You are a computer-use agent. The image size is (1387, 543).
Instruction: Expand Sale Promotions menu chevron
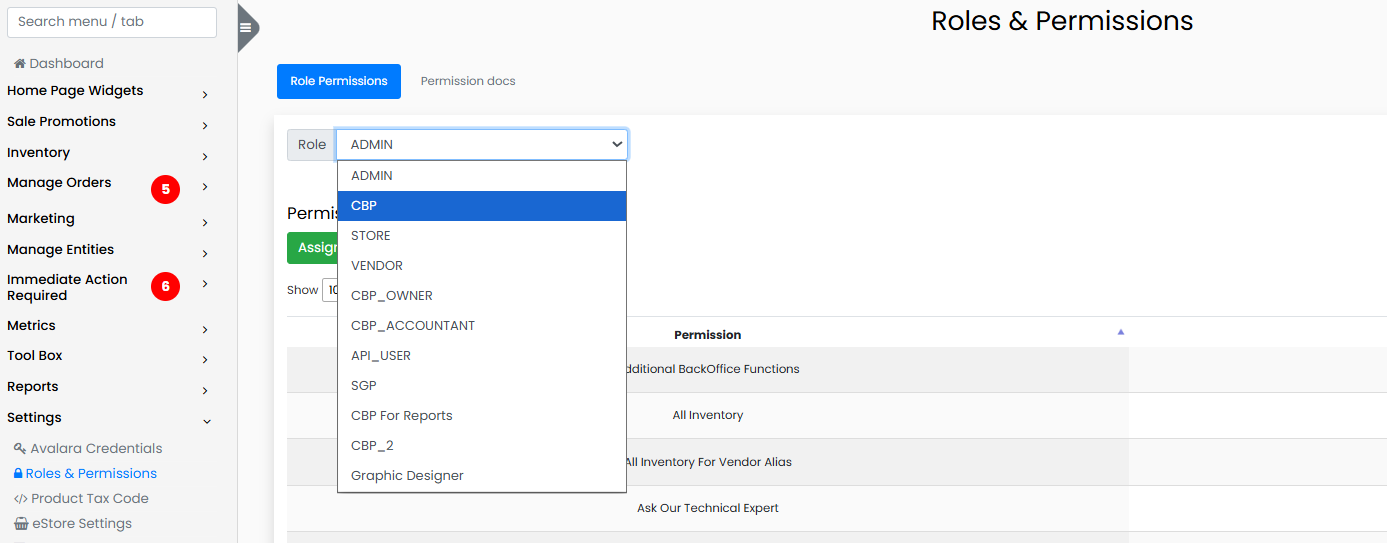205,125
